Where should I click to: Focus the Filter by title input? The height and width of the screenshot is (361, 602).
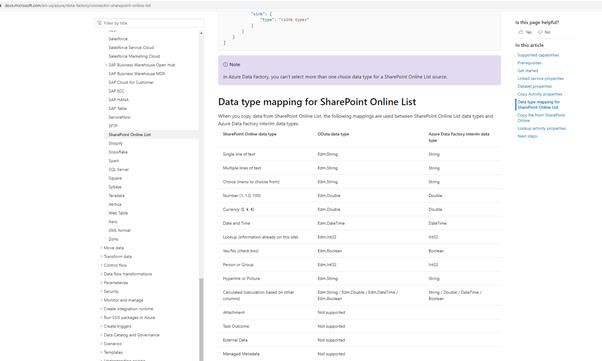click(x=150, y=23)
